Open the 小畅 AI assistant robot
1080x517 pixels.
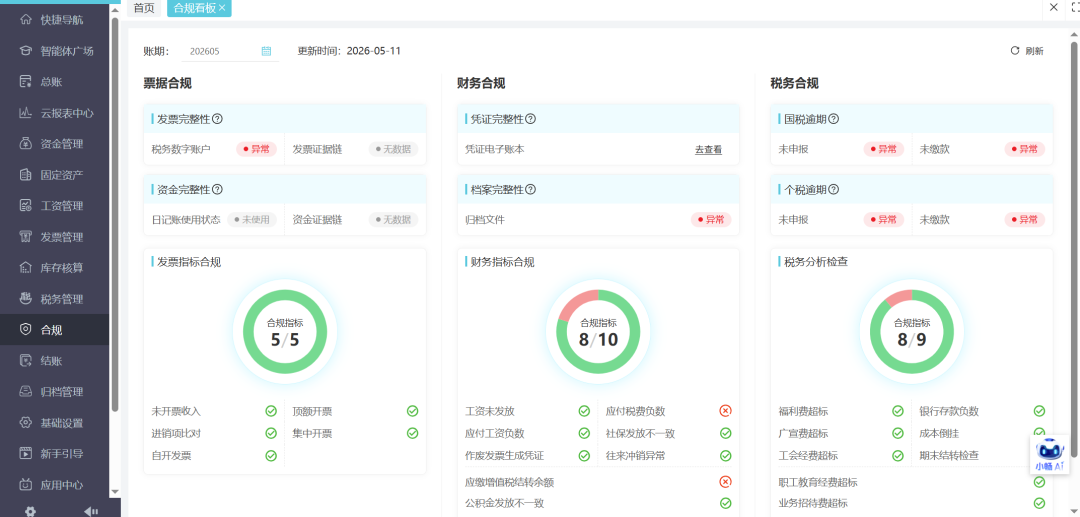(1050, 453)
